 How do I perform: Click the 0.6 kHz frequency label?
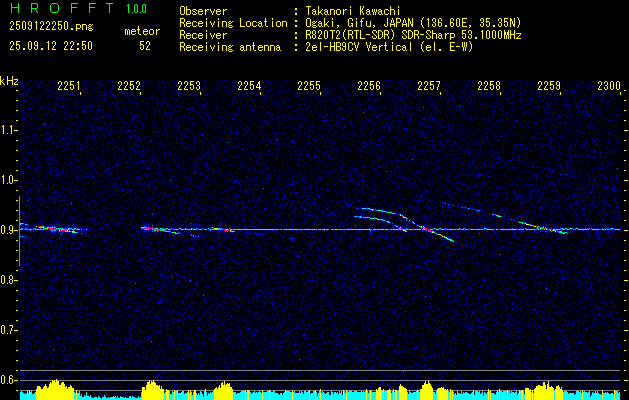coord(8,380)
